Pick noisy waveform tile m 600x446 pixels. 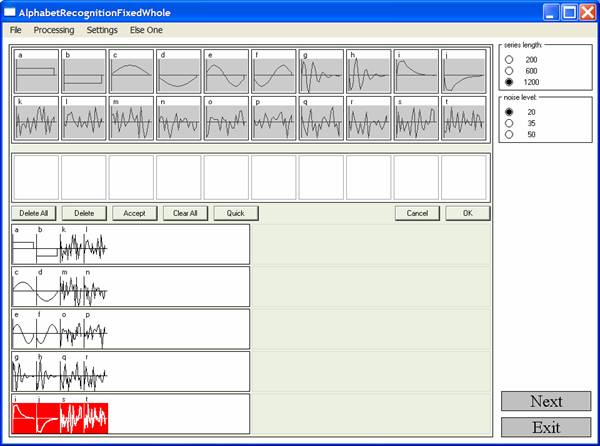pyautogui.click(x=131, y=118)
